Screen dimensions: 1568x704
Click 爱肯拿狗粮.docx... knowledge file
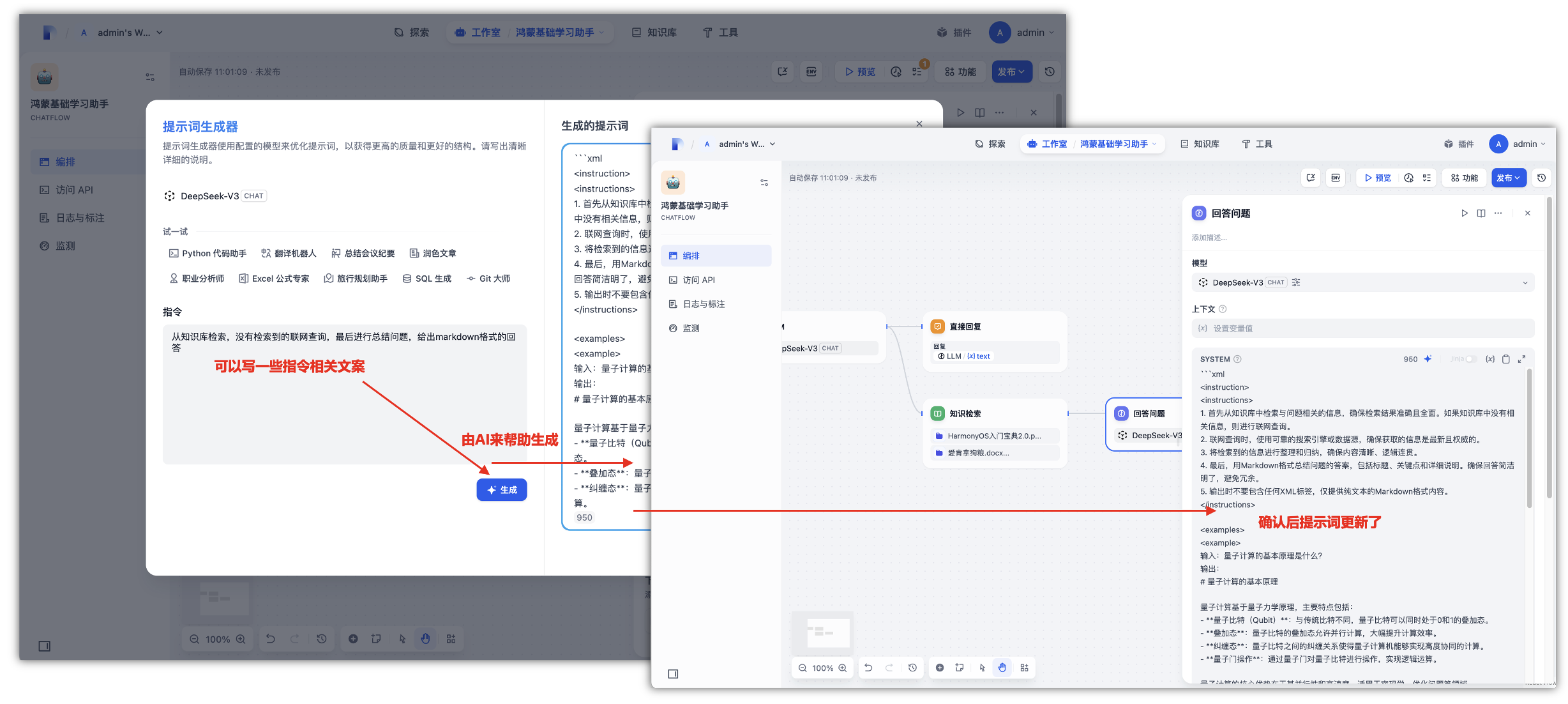pyautogui.click(x=995, y=453)
